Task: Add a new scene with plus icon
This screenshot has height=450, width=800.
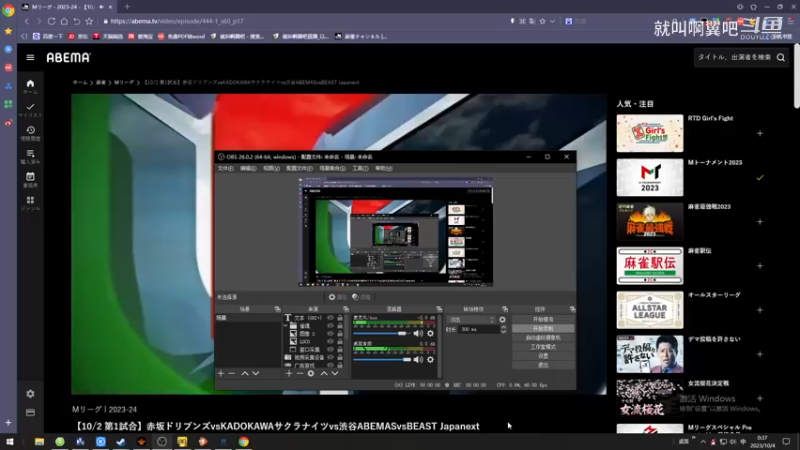Action: 221,373
